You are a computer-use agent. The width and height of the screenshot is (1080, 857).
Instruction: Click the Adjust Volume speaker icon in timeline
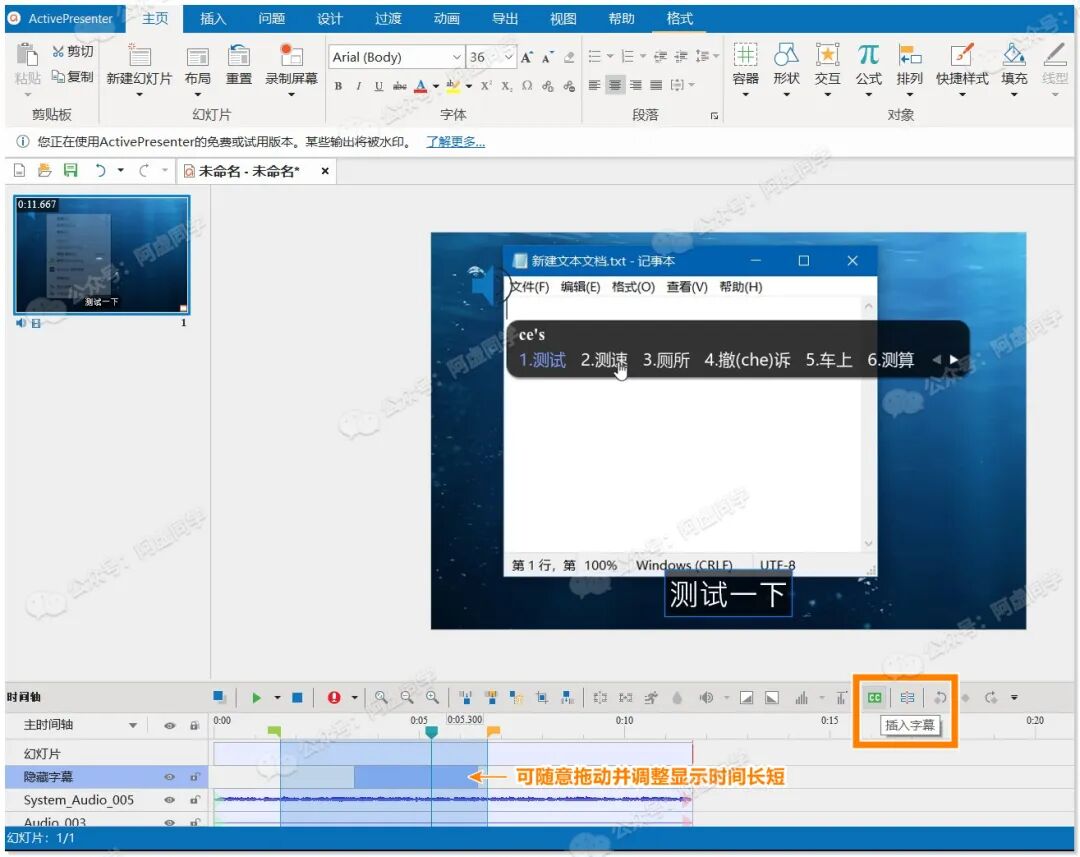(706, 698)
